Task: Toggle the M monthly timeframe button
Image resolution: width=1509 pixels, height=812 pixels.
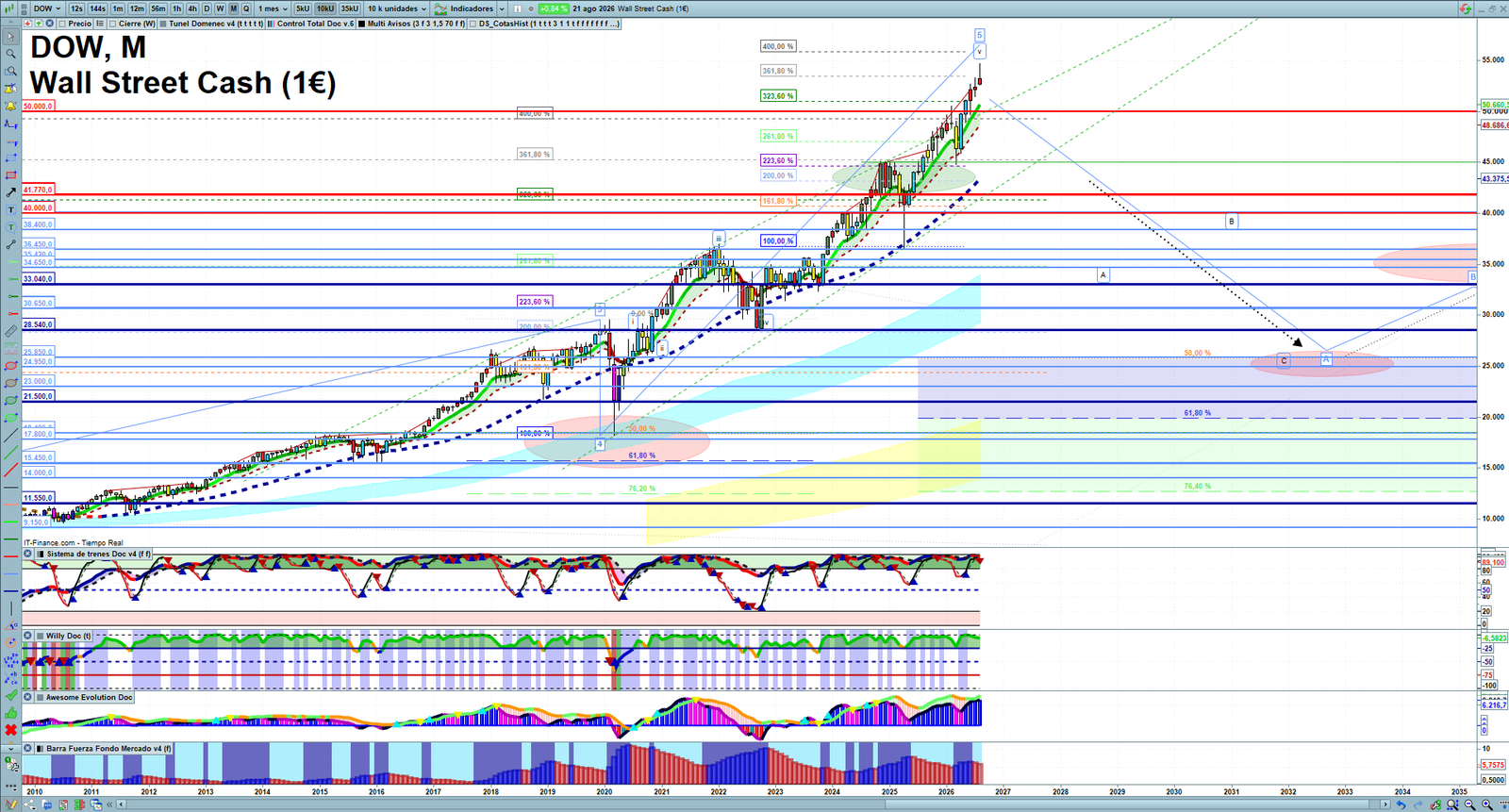Action: point(233,8)
